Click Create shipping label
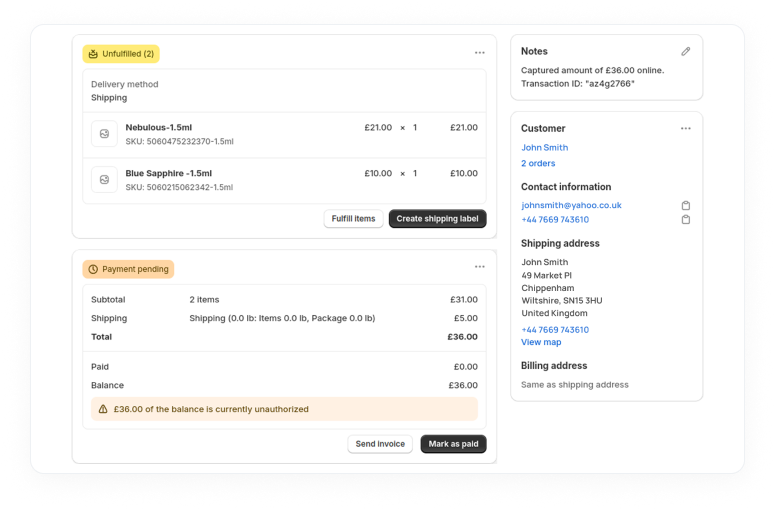The height and width of the screenshot is (510, 775). (437, 219)
